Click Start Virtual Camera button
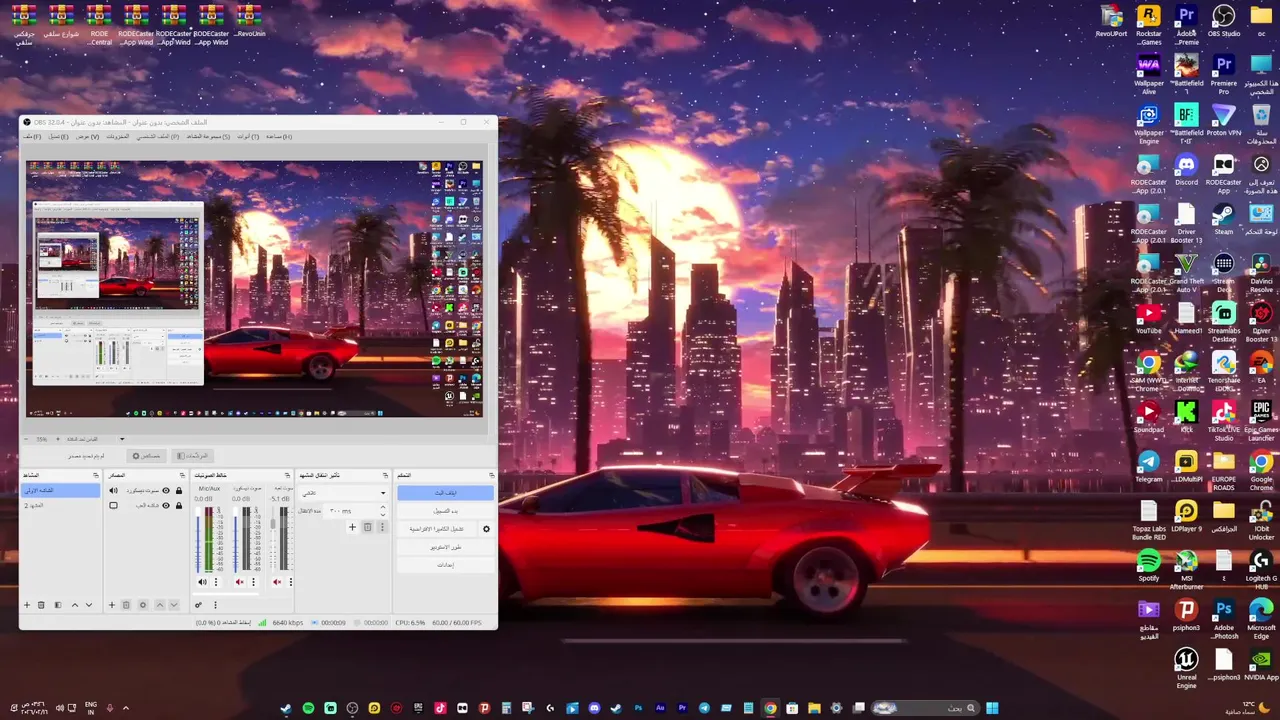Viewport: 1280px width, 720px height. [x=437, y=529]
